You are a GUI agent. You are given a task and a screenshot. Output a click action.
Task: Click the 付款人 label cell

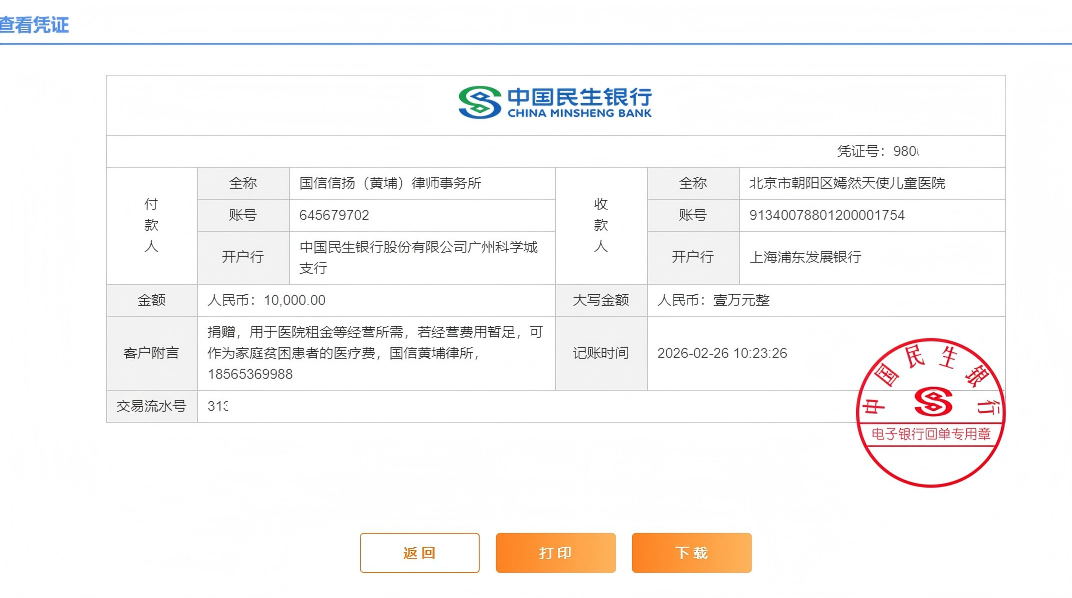152,226
